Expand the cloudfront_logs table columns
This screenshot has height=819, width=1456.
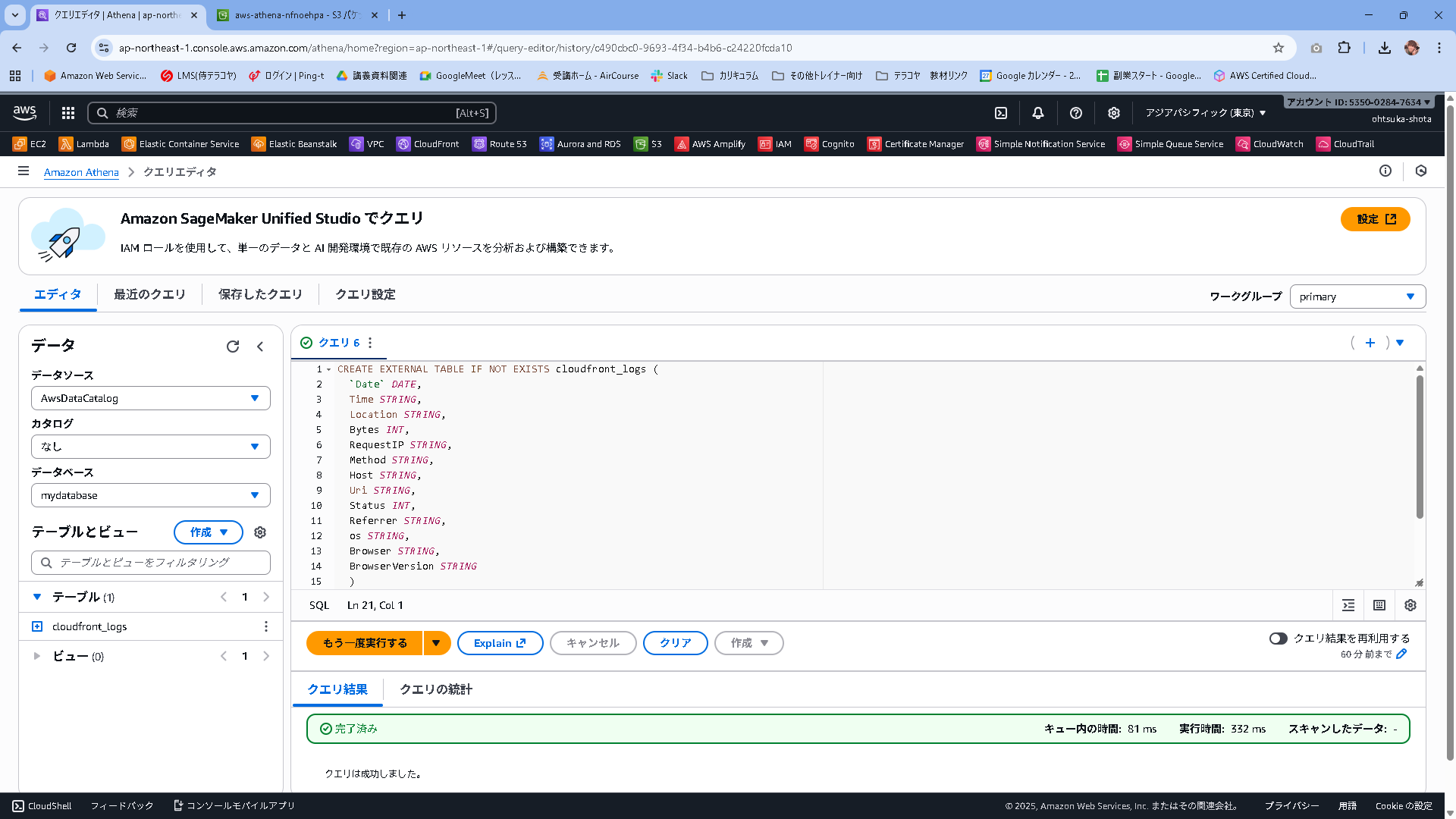pos(37,626)
